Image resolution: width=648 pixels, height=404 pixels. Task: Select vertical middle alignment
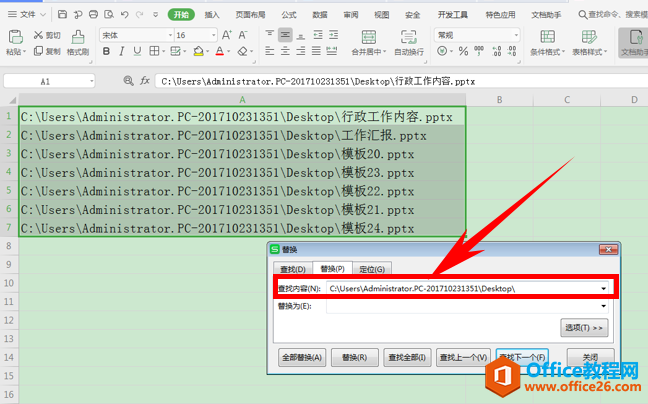(285, 35)
